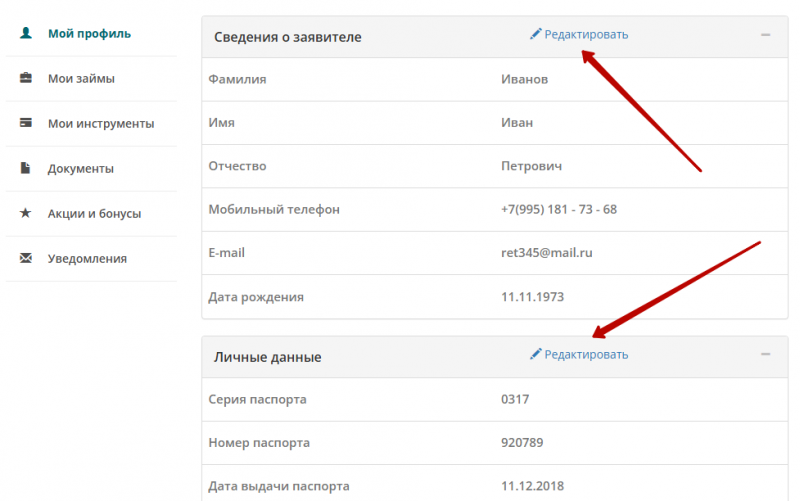Collapse the Личные данные panel

coord(765,355)
